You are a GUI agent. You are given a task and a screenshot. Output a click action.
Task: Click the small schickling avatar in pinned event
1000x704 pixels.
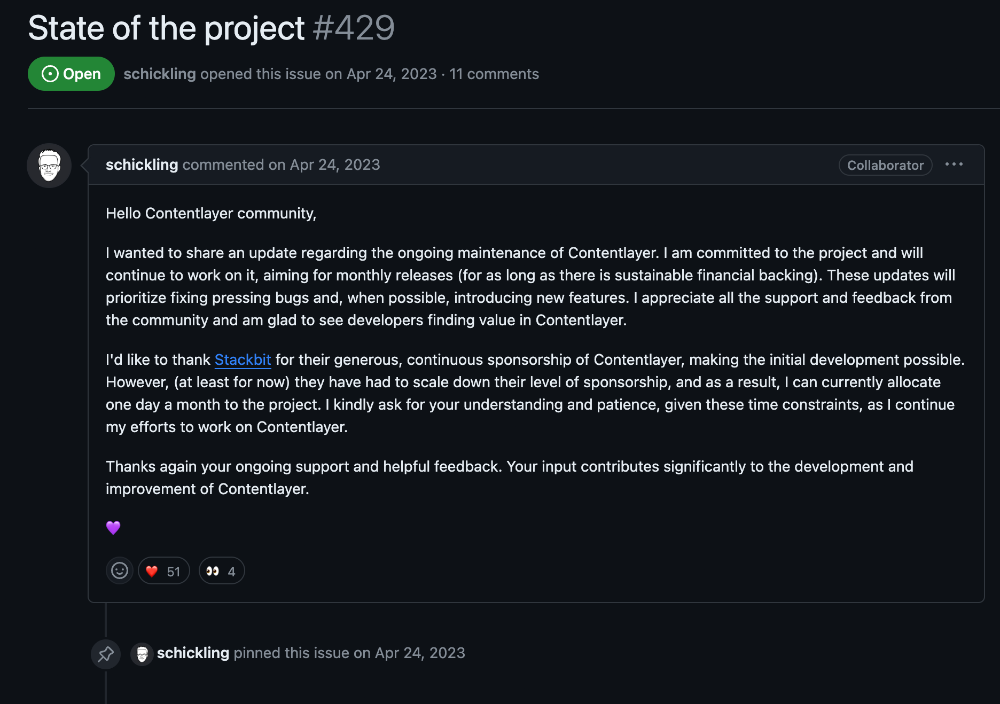click(142, 654)
